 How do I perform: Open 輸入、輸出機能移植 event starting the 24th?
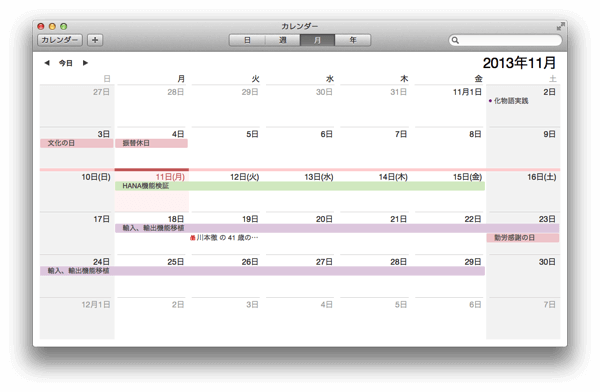pyautogui.click(x=262, y=271)
